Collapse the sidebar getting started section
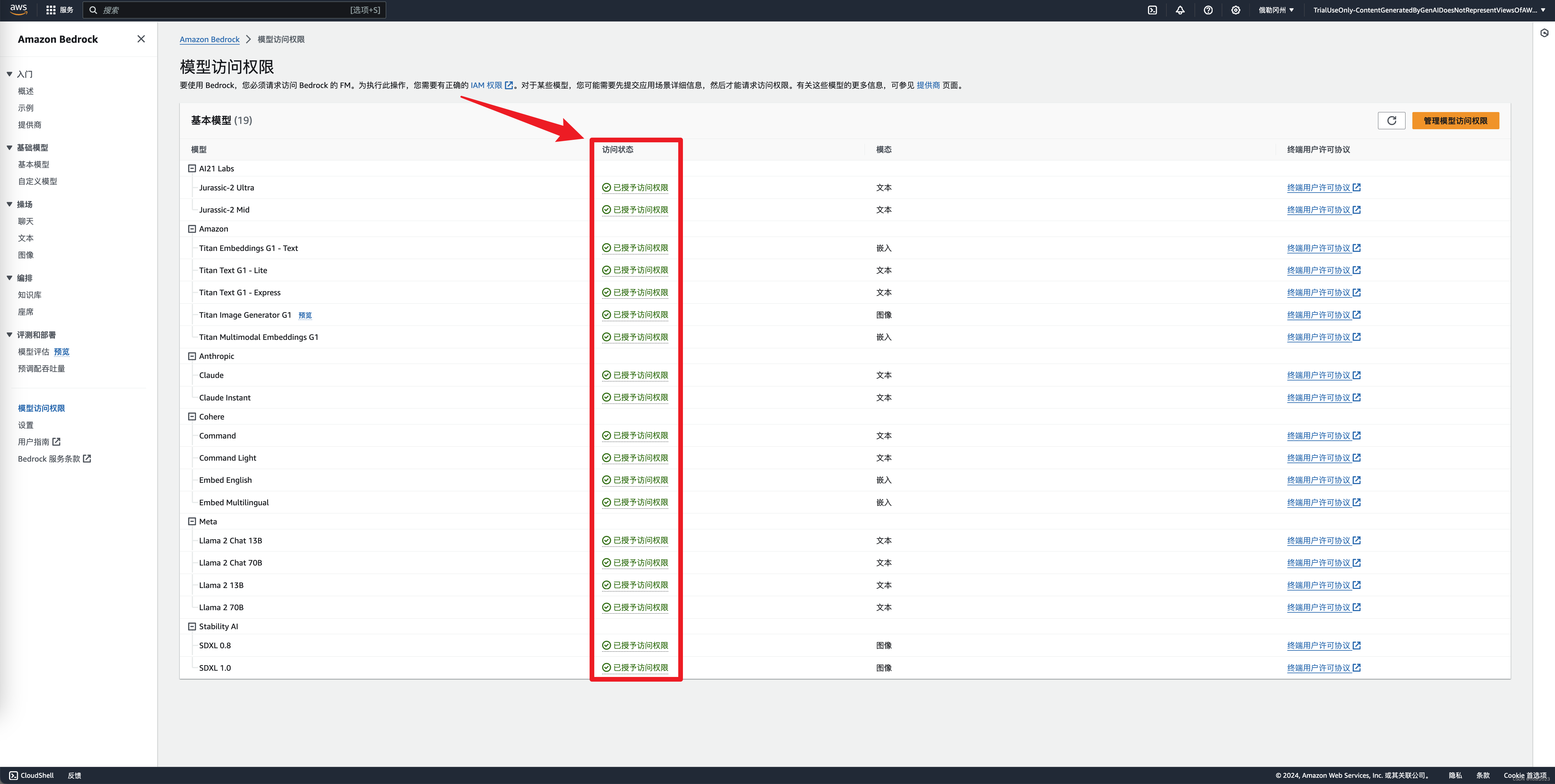Screen dimensions: 1555x784 point(10,74)
